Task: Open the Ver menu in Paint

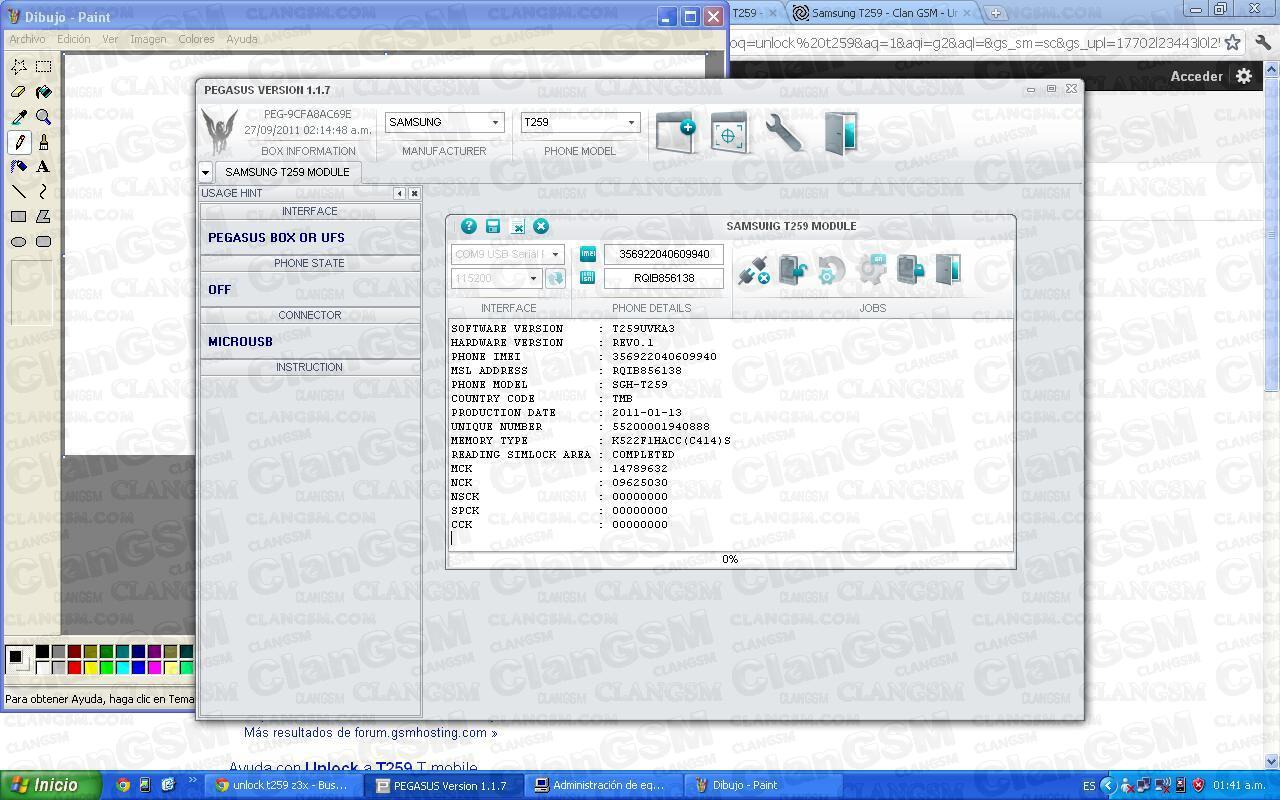Action: pyautogui.click(x=110, y=39)
